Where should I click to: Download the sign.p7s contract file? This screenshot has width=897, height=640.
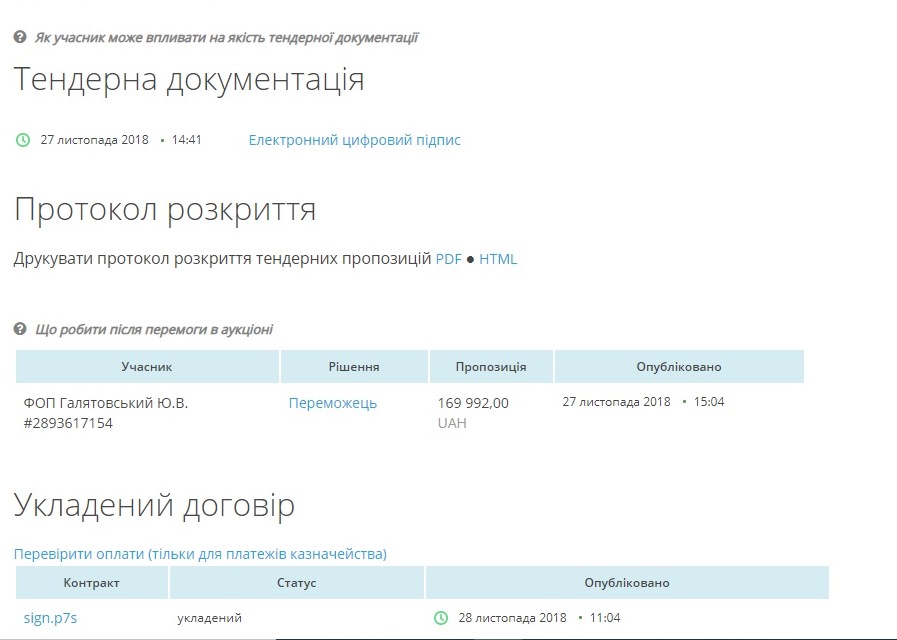tap(50, 618)
